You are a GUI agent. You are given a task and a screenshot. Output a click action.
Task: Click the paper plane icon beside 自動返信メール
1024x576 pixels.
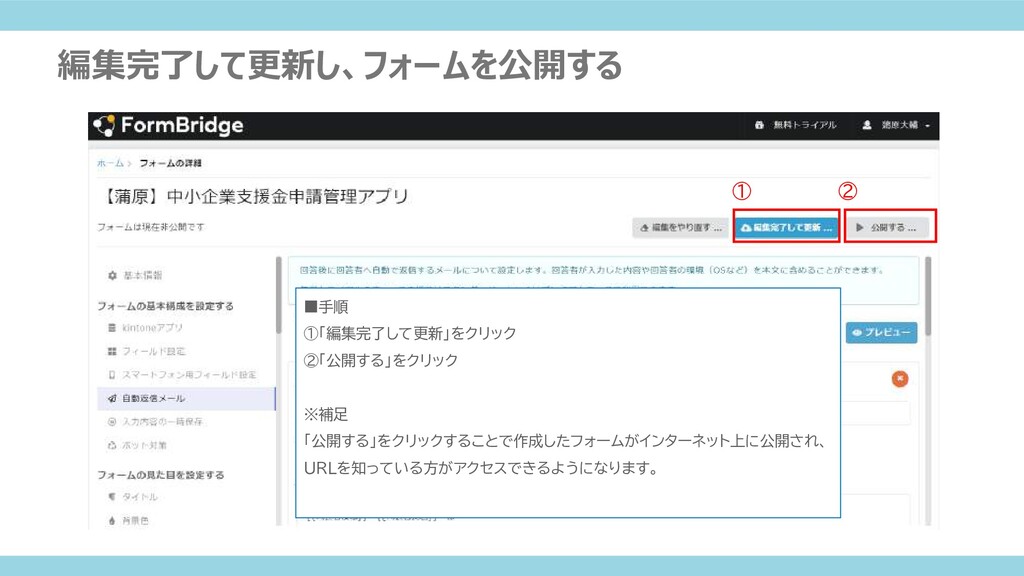[x=112, y=398]
